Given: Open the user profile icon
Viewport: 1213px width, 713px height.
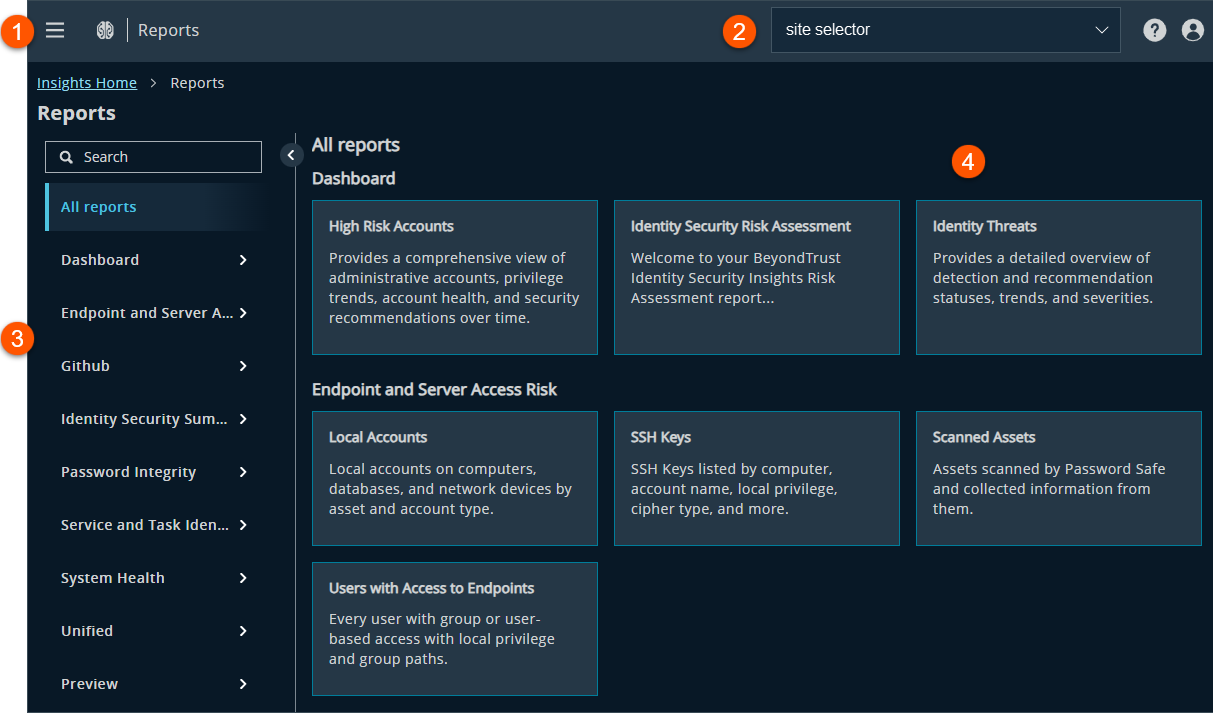Looking at the screenshot, I should coord(1192,30).
